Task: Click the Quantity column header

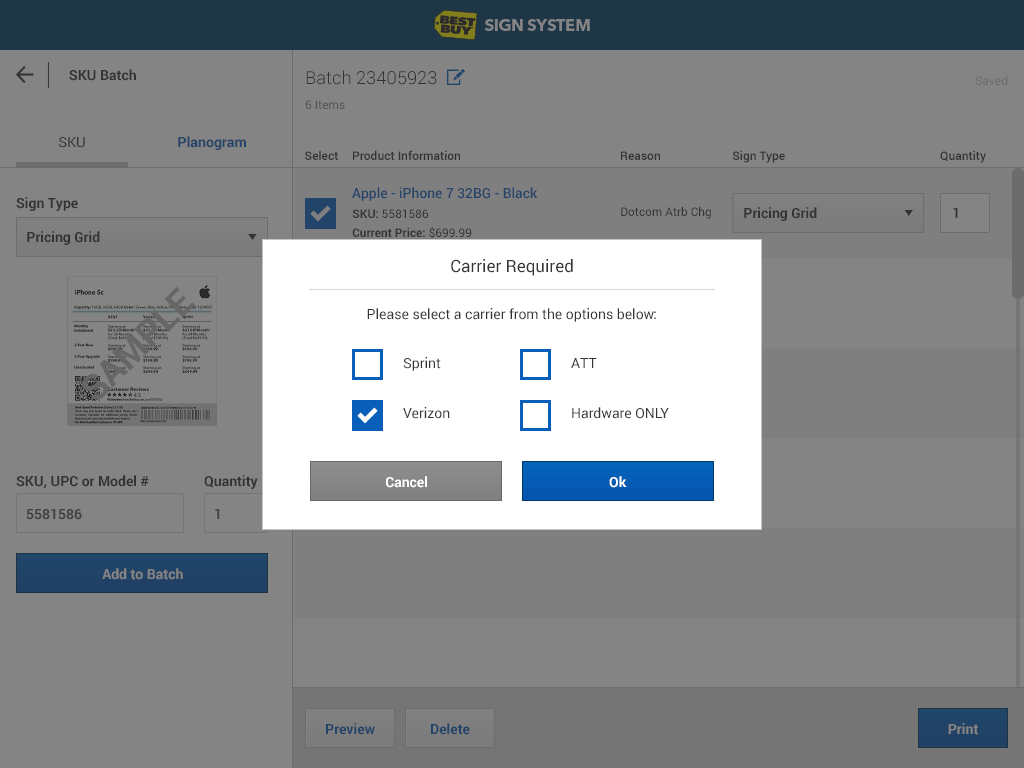Action: pos(963,156)
